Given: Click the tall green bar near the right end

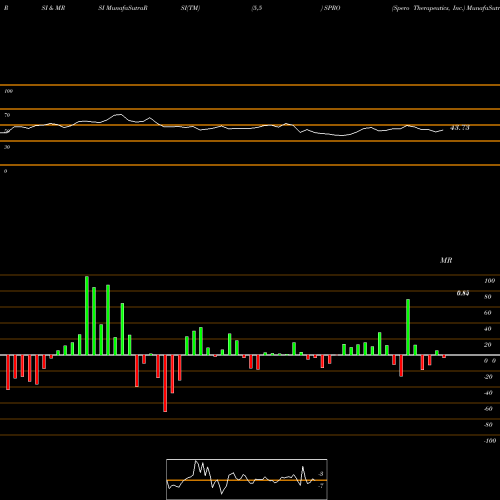Looking at the screenshot, I should [408, 327].
